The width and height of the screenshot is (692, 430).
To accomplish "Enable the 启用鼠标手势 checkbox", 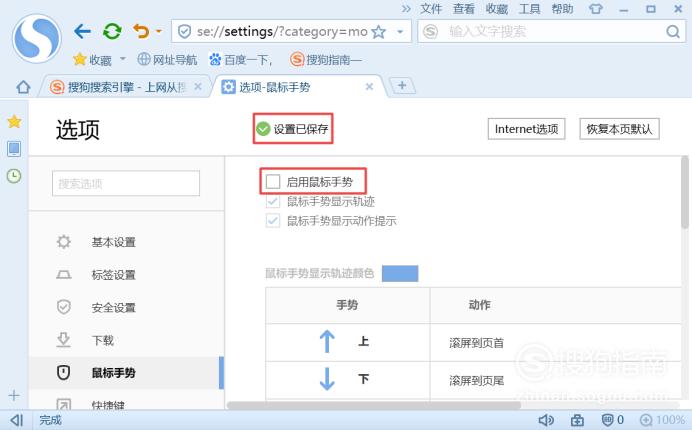I will coord(273,181).
